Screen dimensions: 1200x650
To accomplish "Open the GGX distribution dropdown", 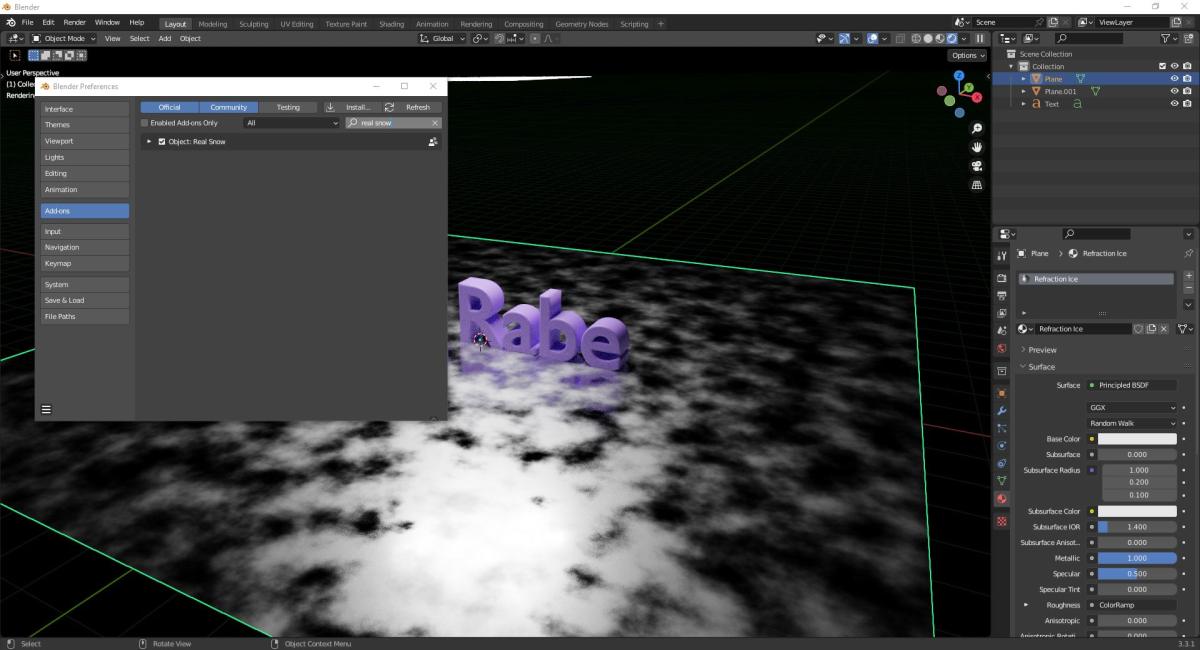I will (1133, 407).
